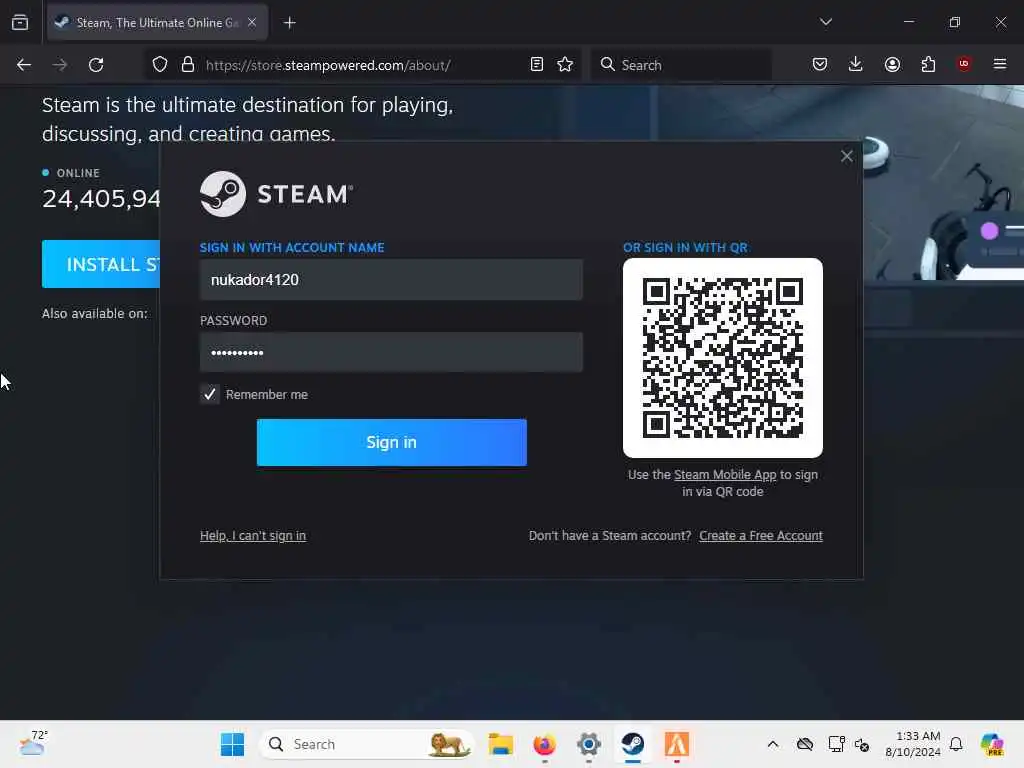The width and height of the screenshot is (1024, 768).
Task: Click the sign-in QR code
Action: pyautogui.click(x=722, y=358)
